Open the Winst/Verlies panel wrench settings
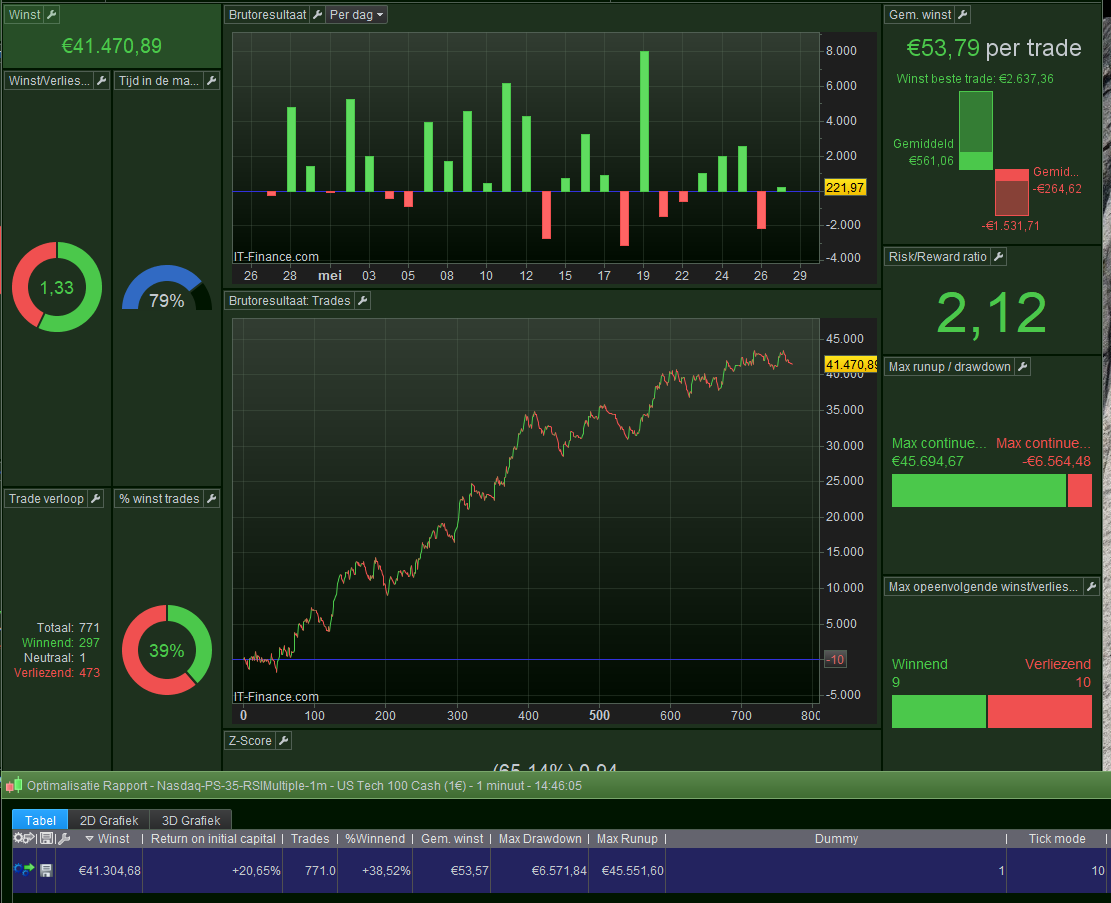Screen dimensions: 1111x903 coord(101,81)
